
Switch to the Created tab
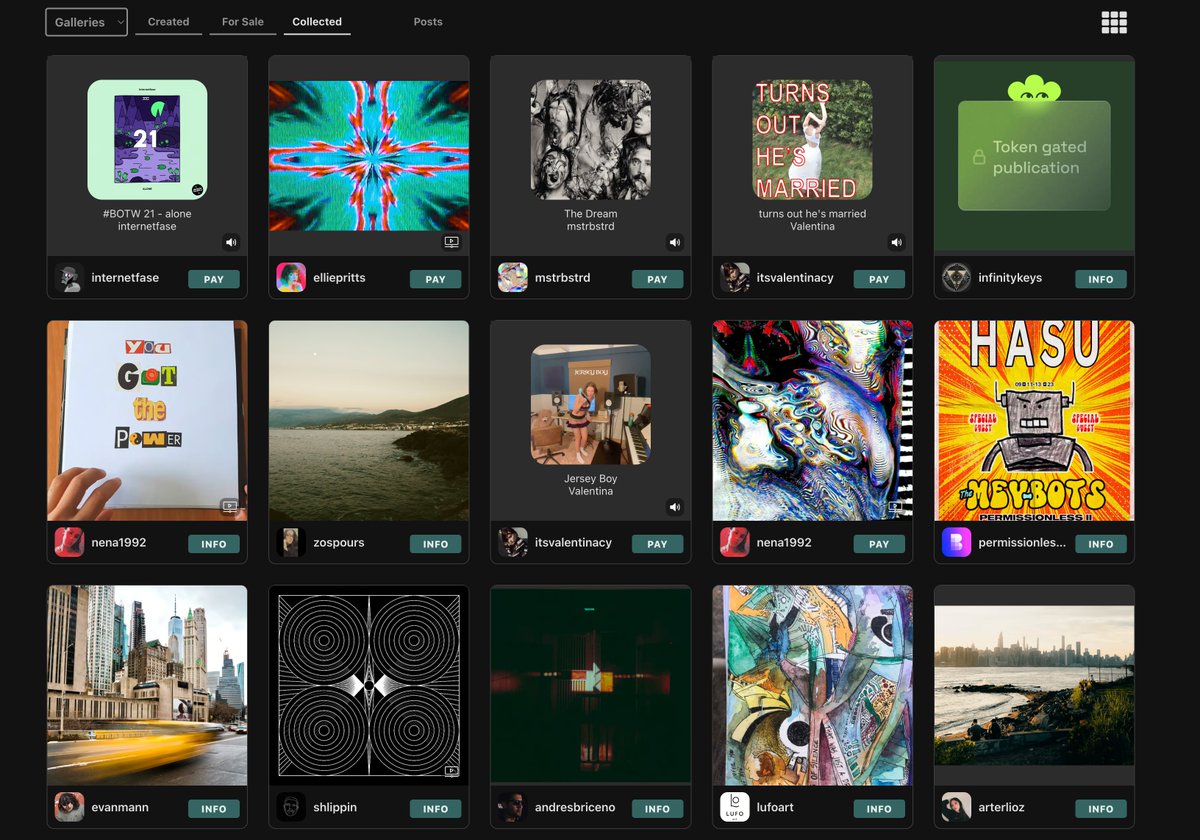[x=168, y=22]
